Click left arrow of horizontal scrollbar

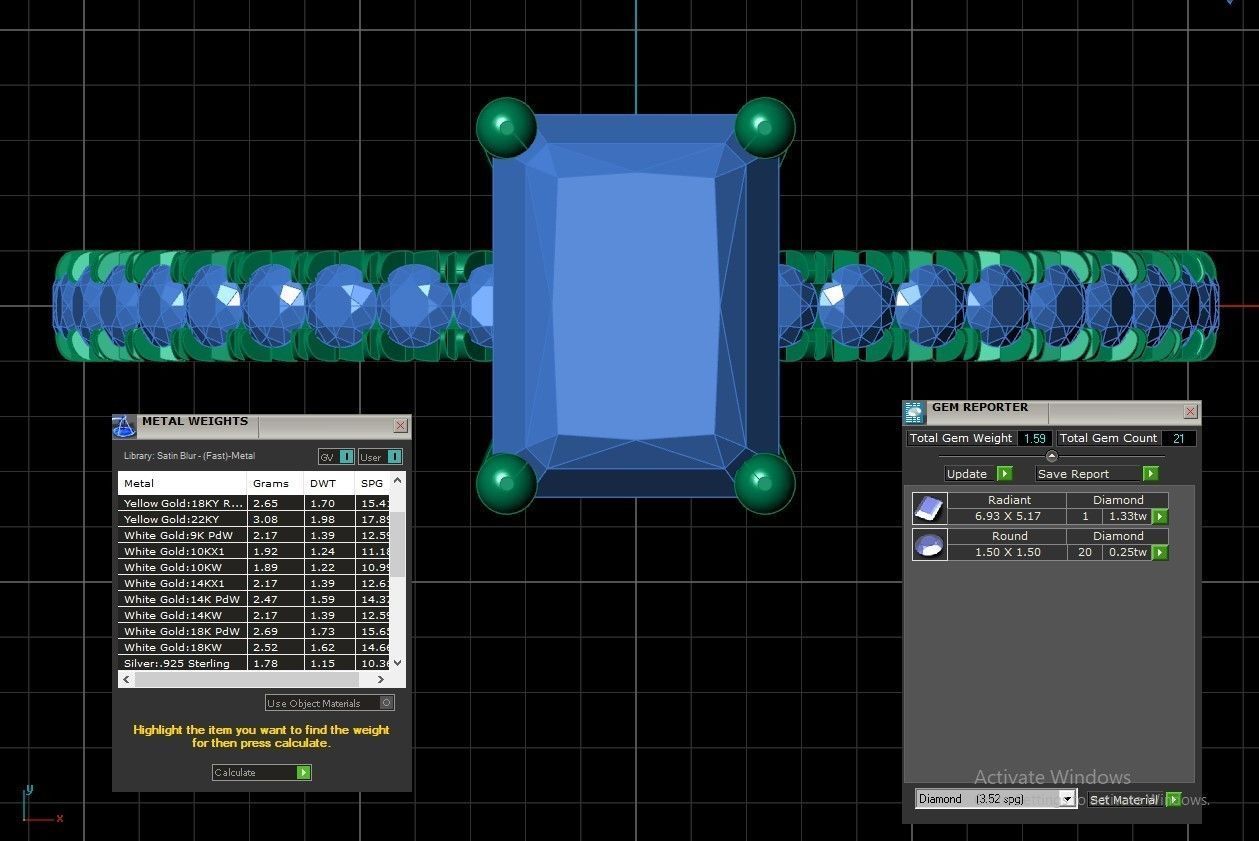click(126, 679)
